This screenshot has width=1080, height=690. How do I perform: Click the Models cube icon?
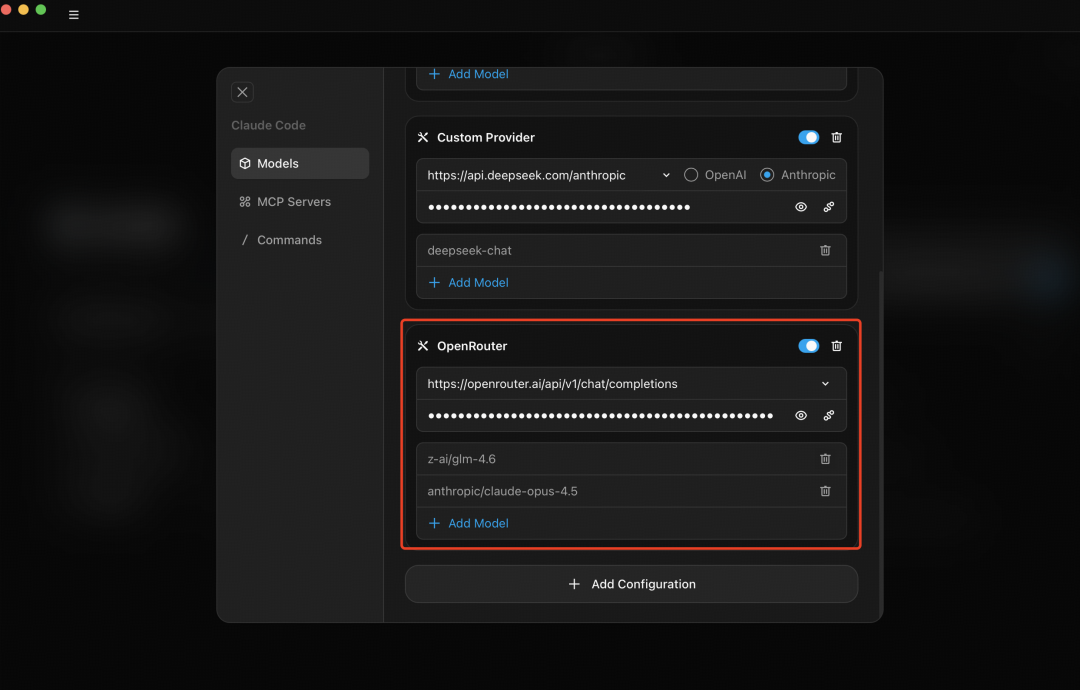pyautogui.click(x=245, y=163)
